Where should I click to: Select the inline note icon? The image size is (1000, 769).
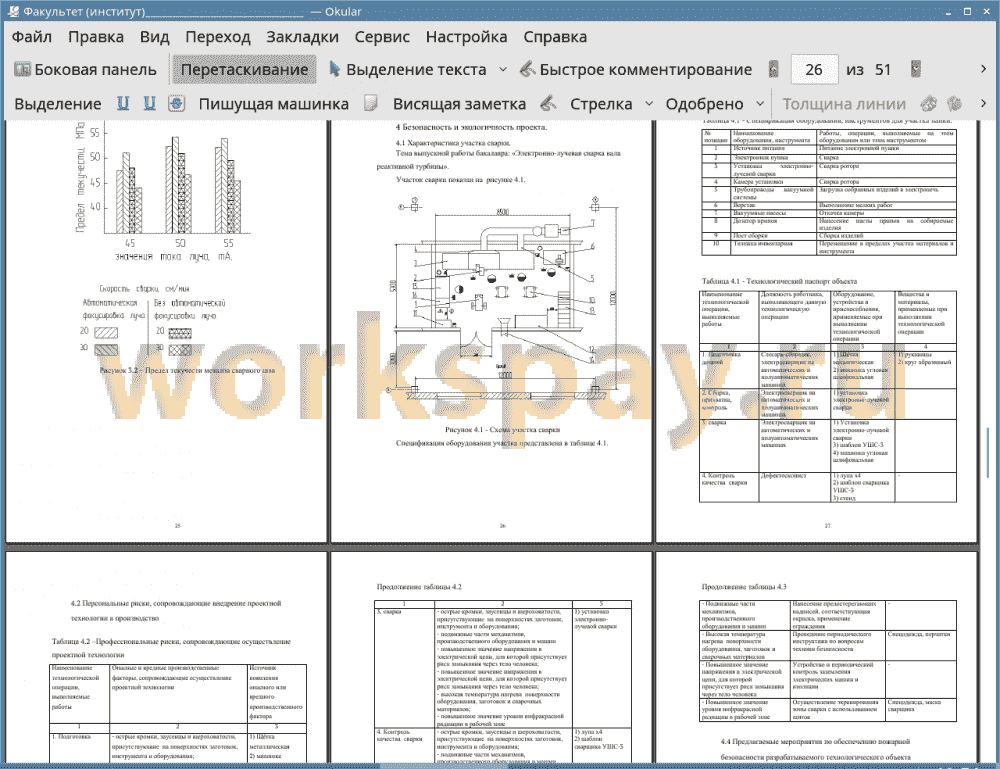[371, 103]
